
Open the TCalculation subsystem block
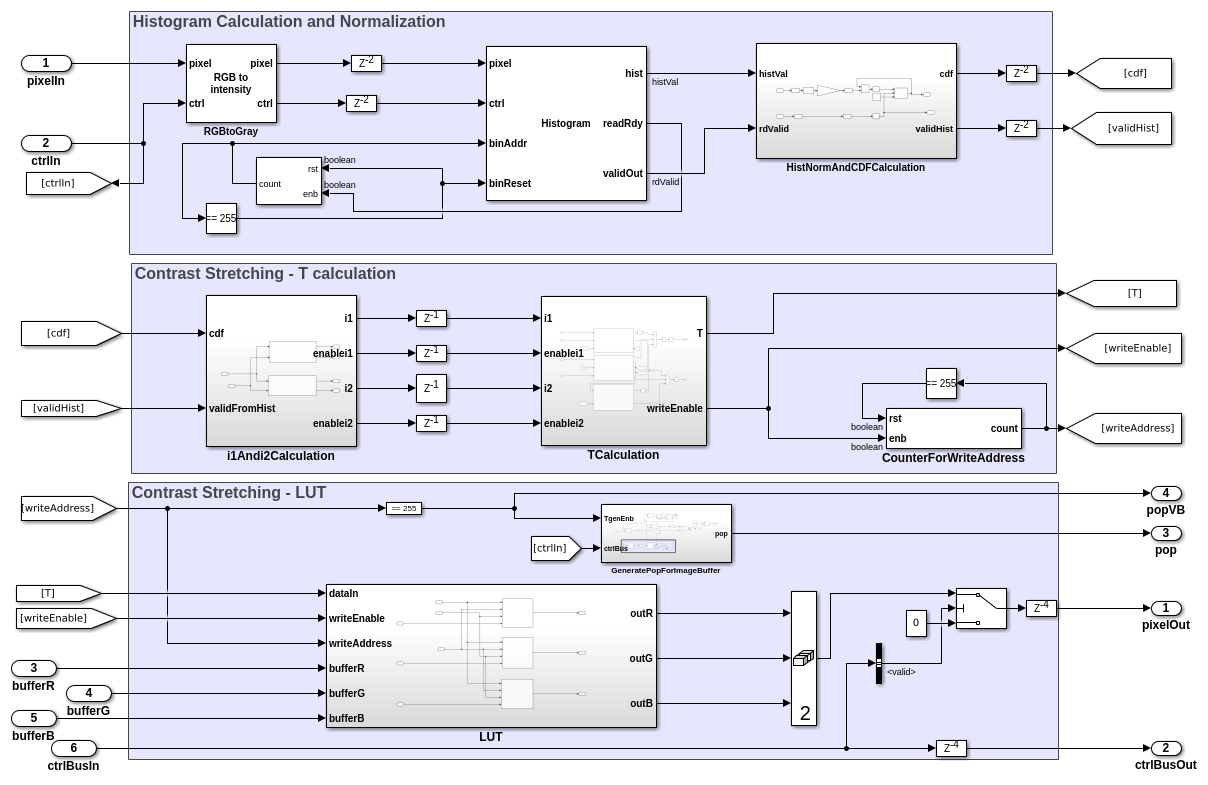tap(623, 370)
